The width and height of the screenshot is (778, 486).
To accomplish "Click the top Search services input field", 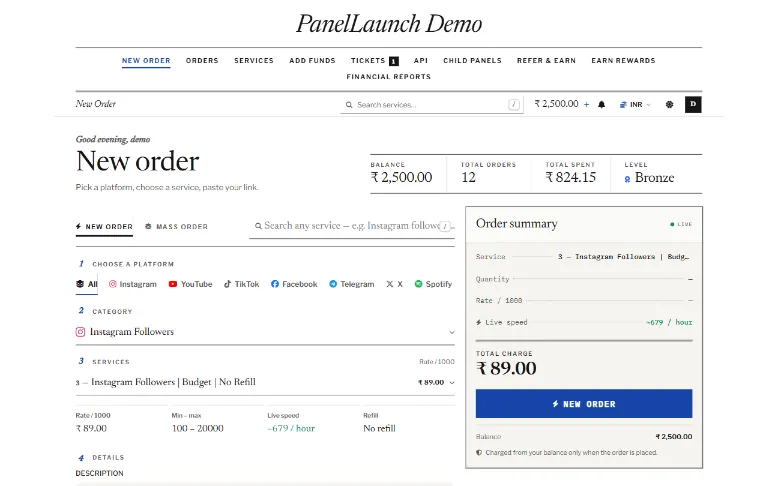I will pyautogui.click(x=432, y=105).
